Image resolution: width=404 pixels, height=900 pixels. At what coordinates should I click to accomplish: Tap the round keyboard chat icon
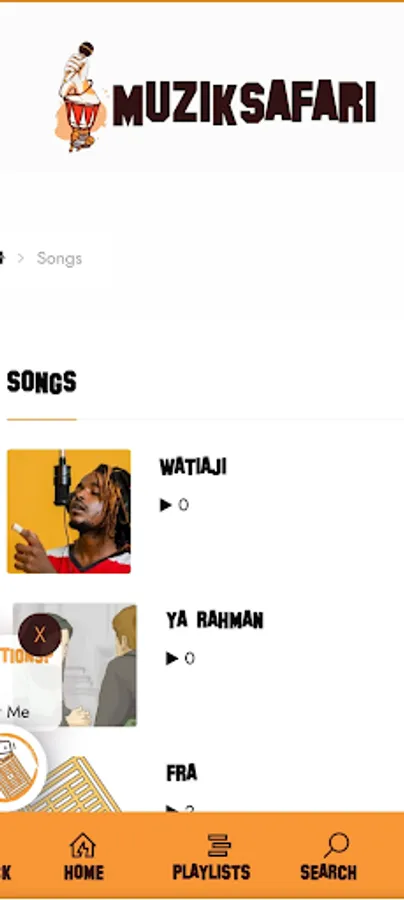[x=17, y=769]
